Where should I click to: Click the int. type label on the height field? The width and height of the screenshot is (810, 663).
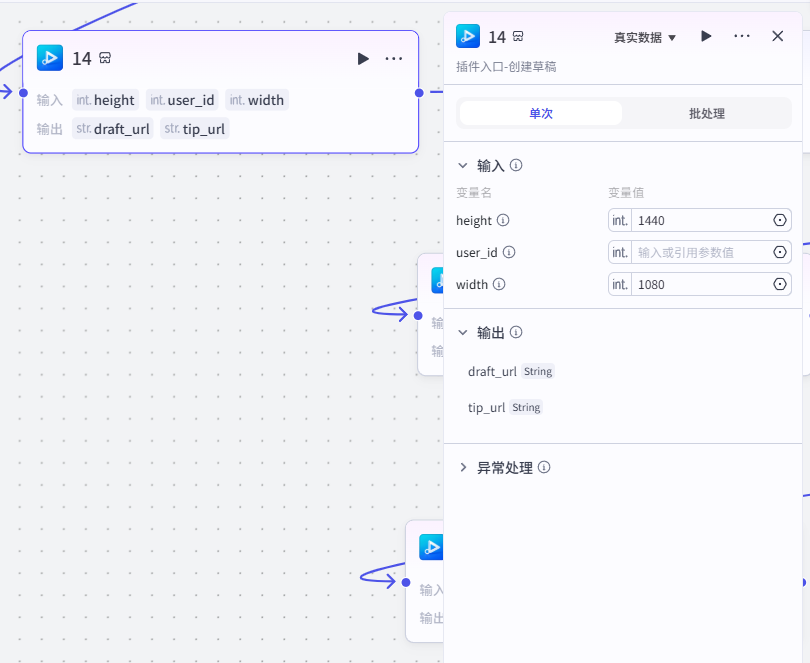tap(620, 221)
